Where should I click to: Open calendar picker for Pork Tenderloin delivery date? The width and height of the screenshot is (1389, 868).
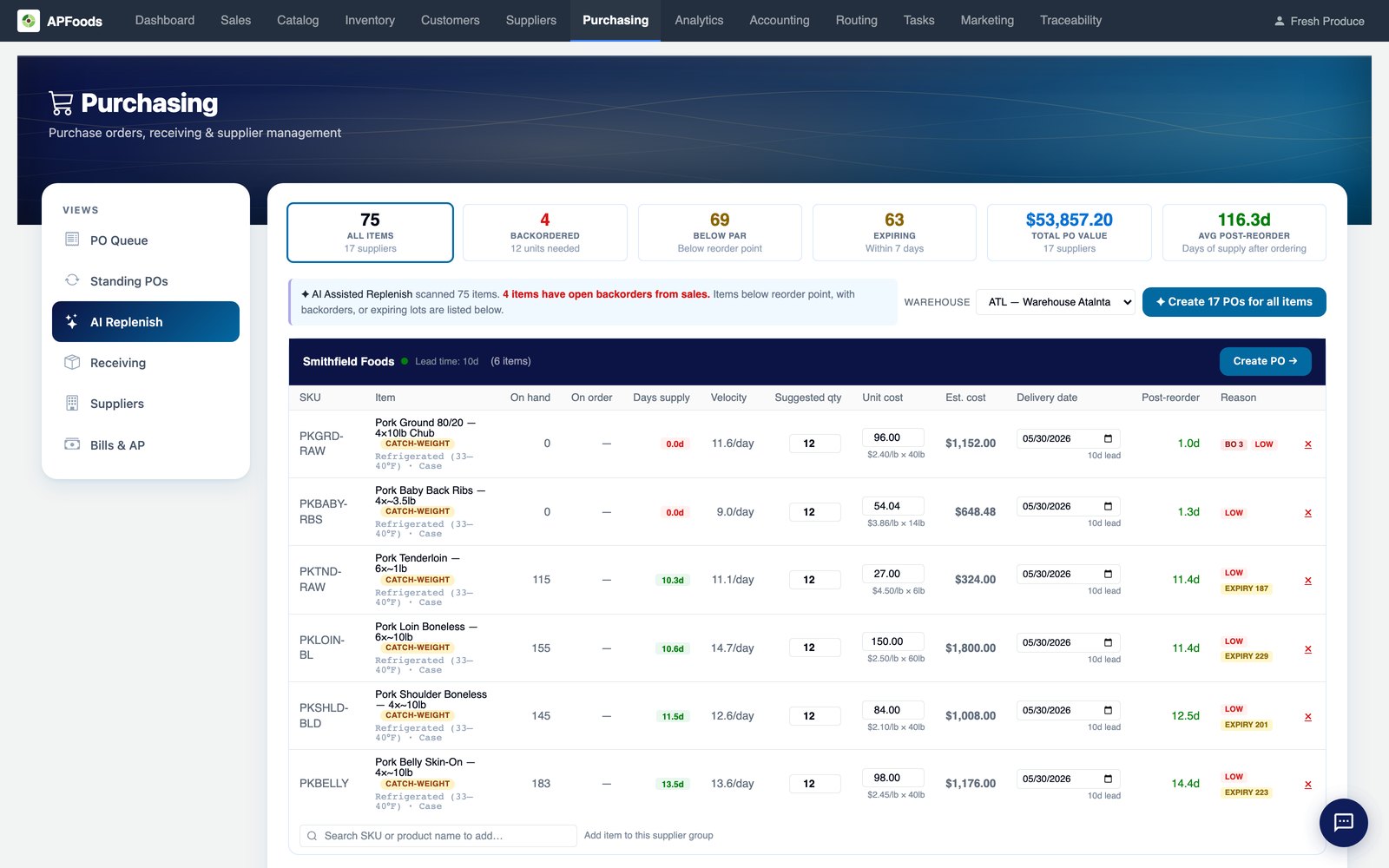pyautogui.click(x=1108, y=574)
